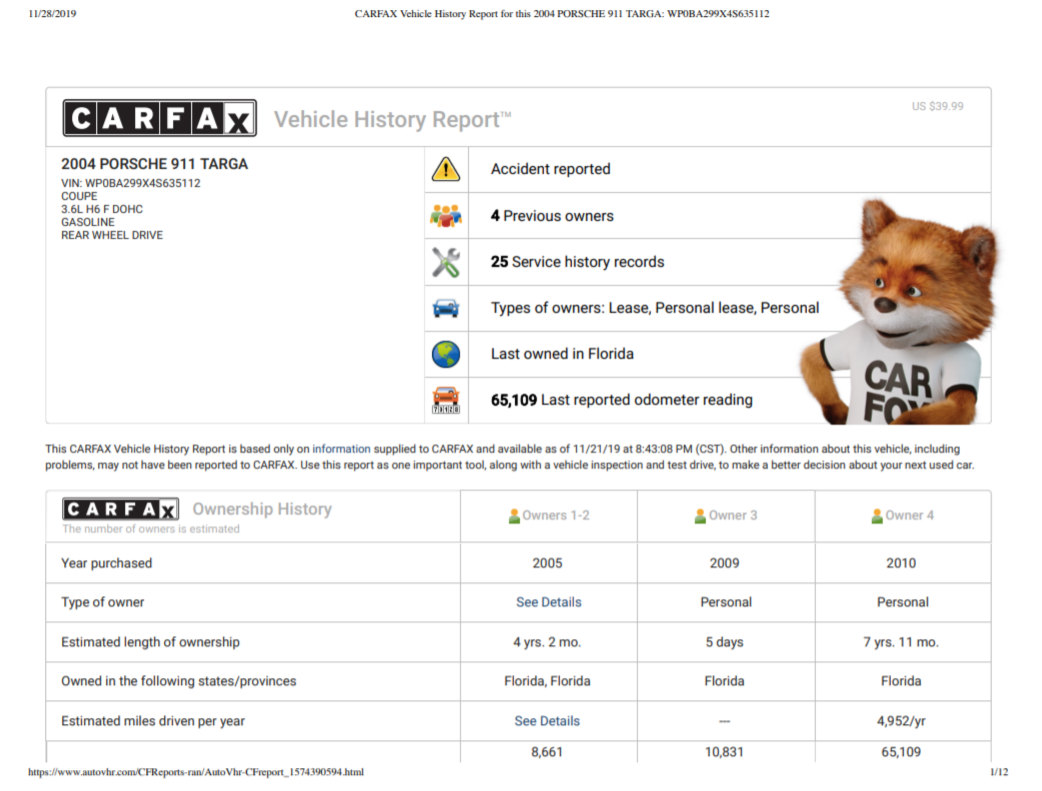Click the year purchased value 2005

(x=548, y=563)
